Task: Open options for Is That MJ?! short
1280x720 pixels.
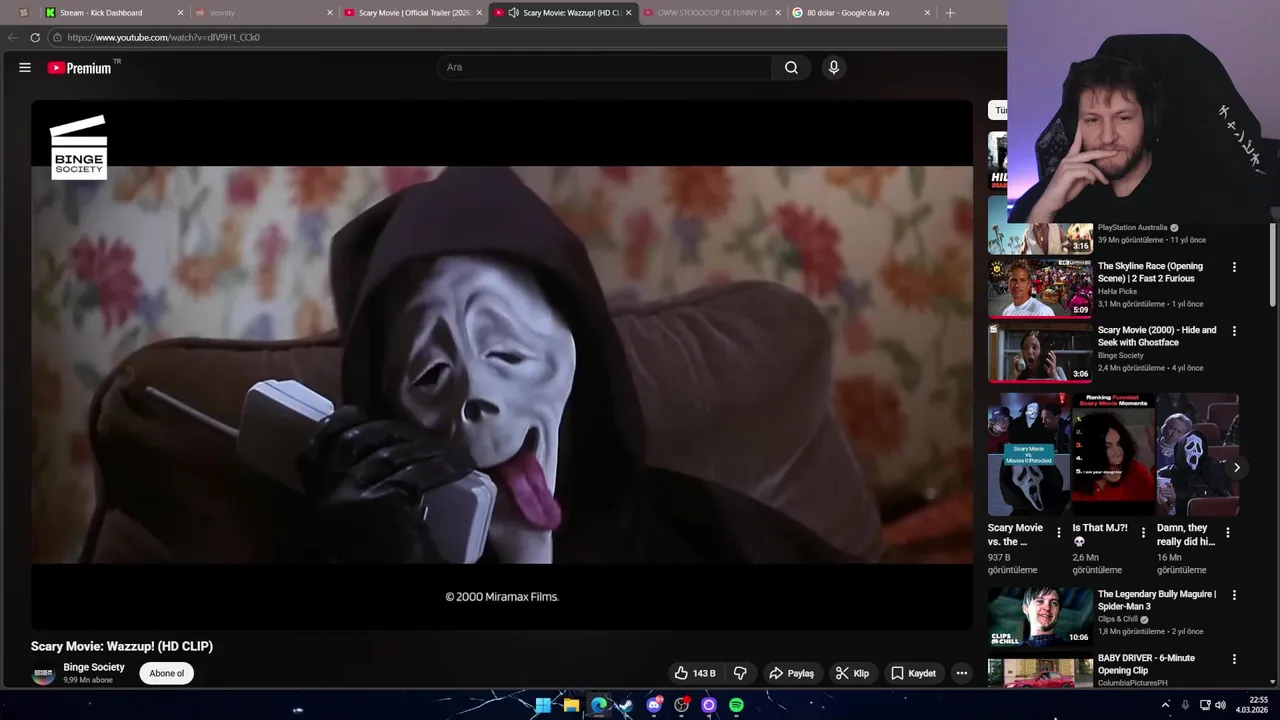Action: (x=1143, y=533)
